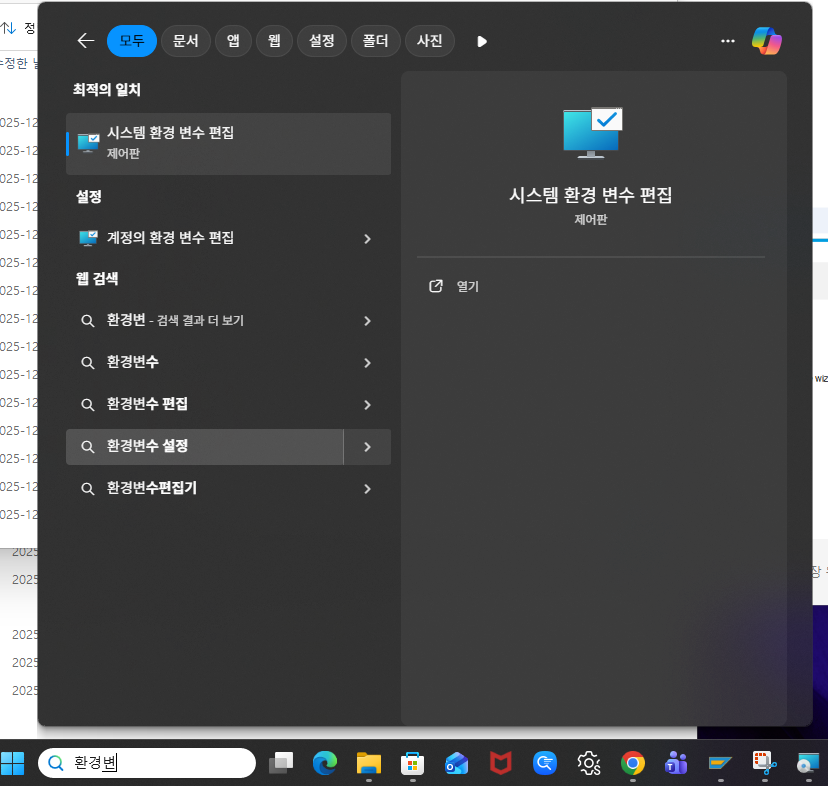Open the blue magnifier chat app in taskbar
This screenshot has width=828, height=786.
544,763
